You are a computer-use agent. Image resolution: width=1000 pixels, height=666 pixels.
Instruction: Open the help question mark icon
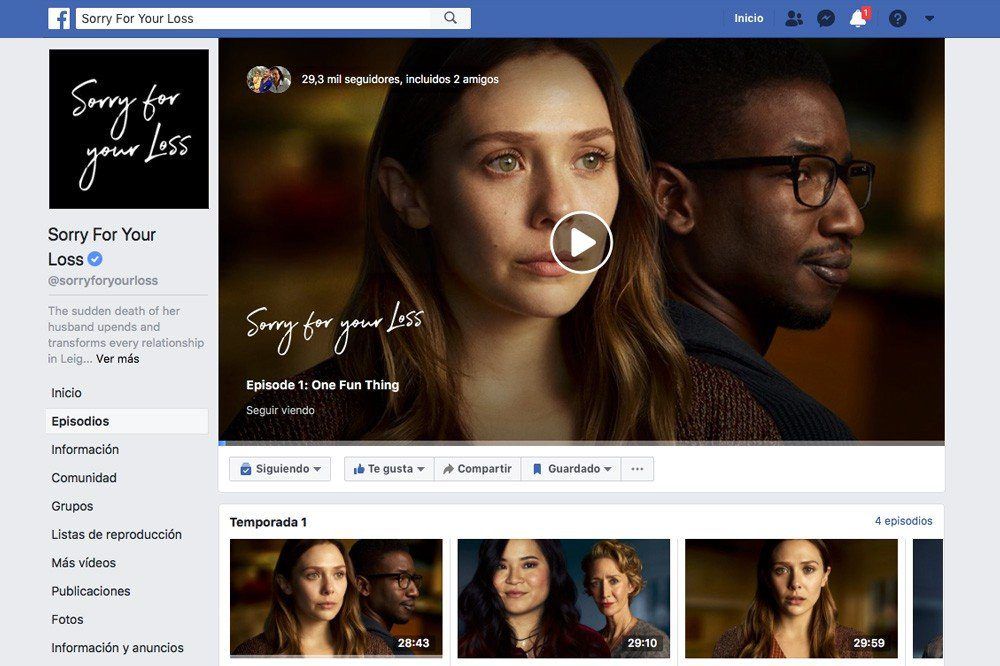[x=897, y=18]
